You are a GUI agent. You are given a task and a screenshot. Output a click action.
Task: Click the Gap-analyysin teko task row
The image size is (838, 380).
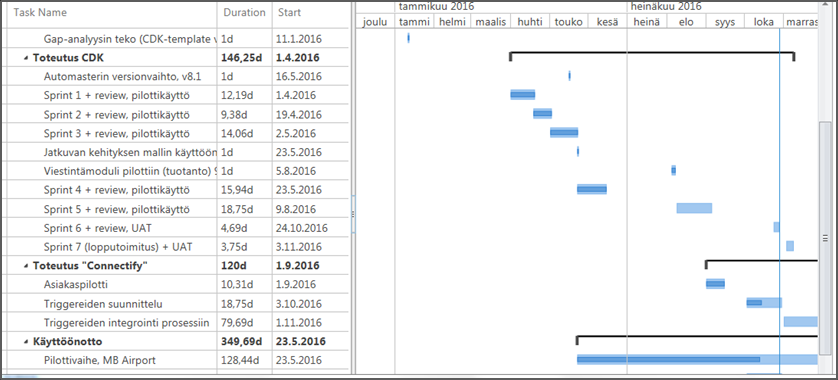pos(130,39)
